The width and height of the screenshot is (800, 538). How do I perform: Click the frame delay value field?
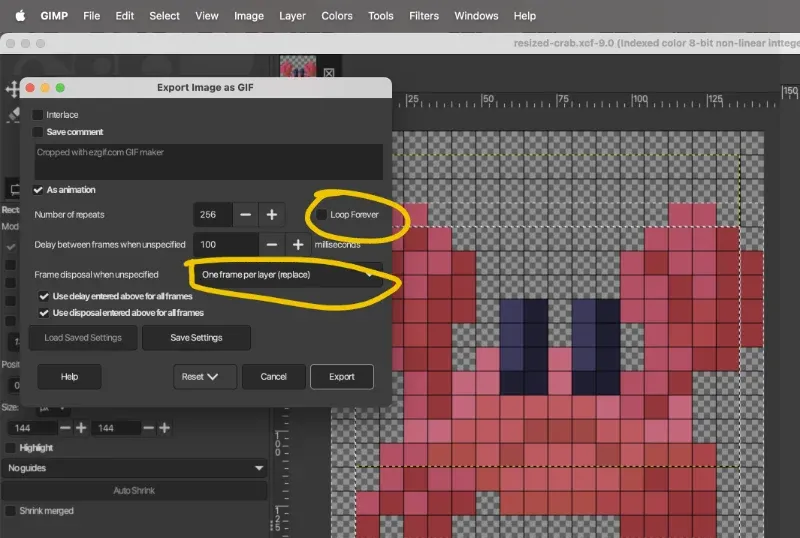pos(226,244)
